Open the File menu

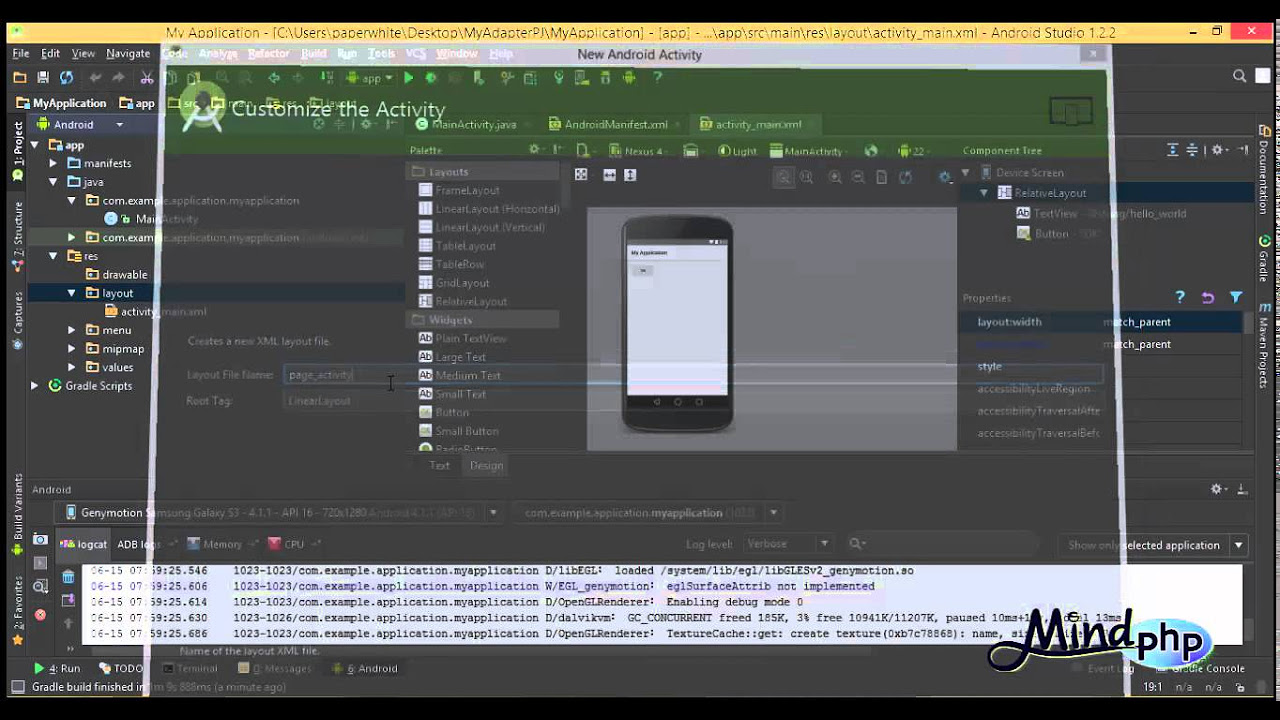(20, 53)
